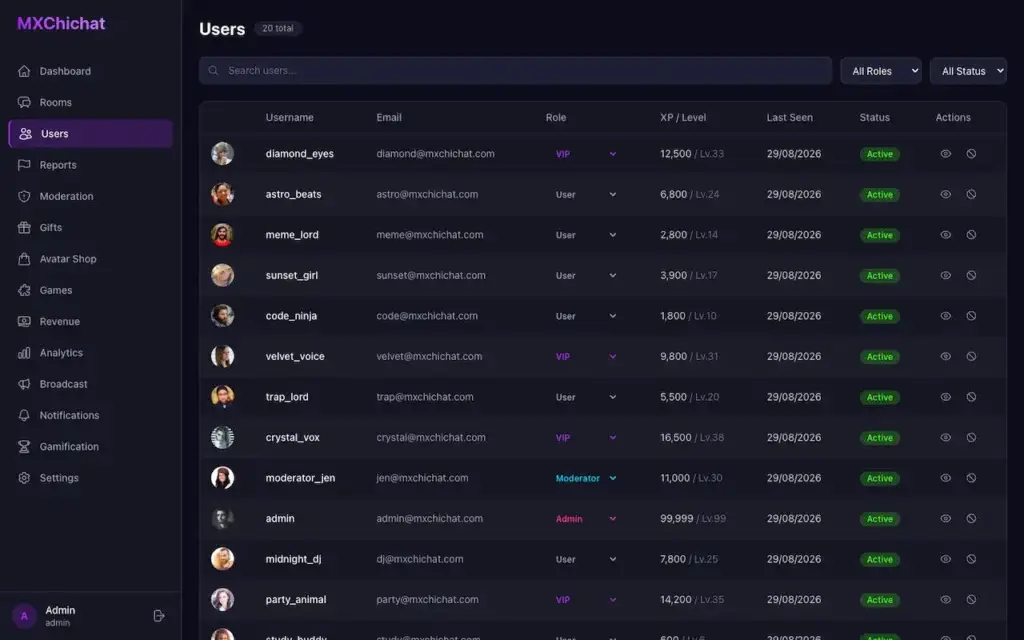The image size is (1024, 640).
Task: Open the All Roles filter dropdown
Action: click(881, 71)
